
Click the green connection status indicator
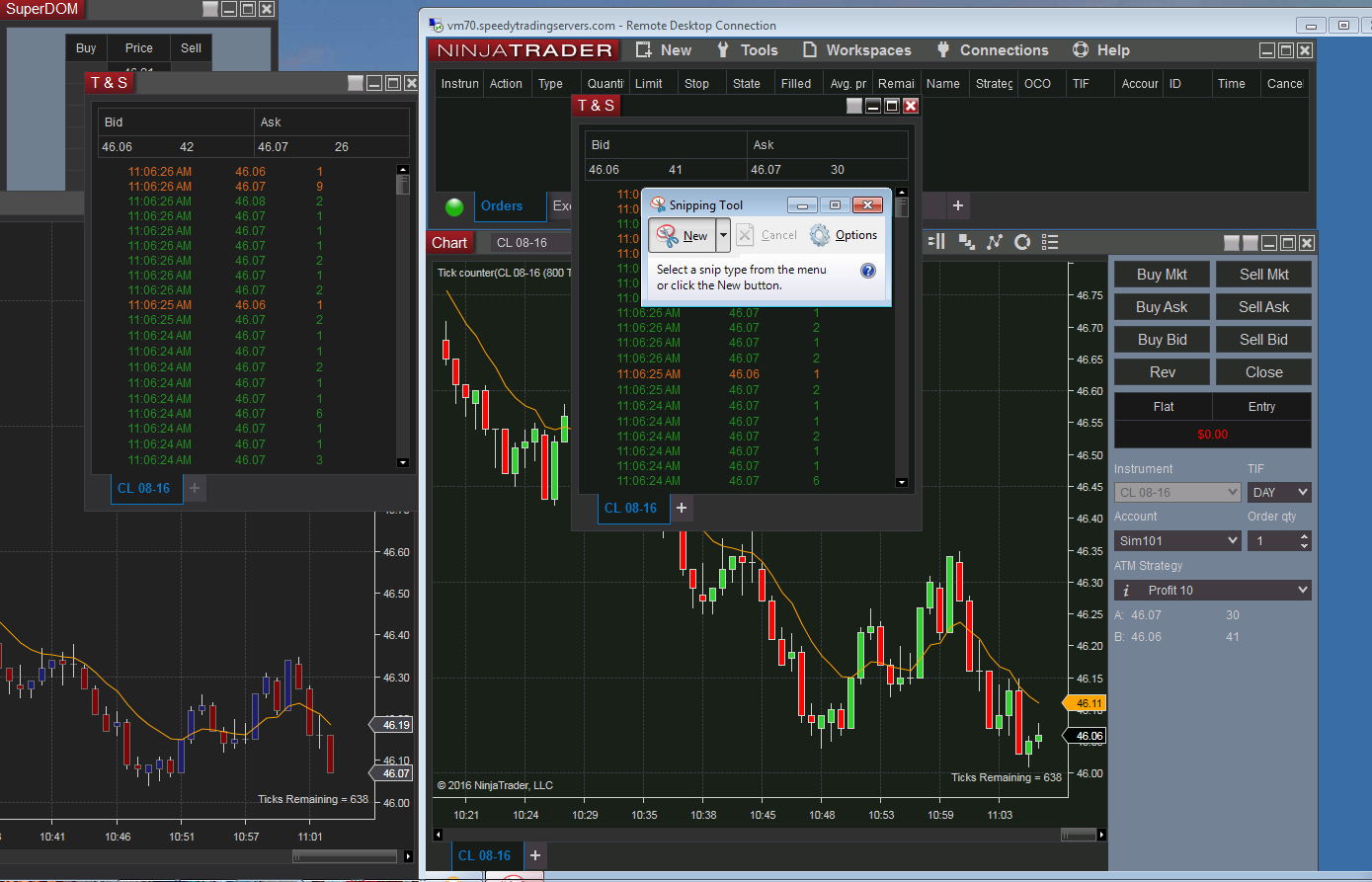[454, 207]
